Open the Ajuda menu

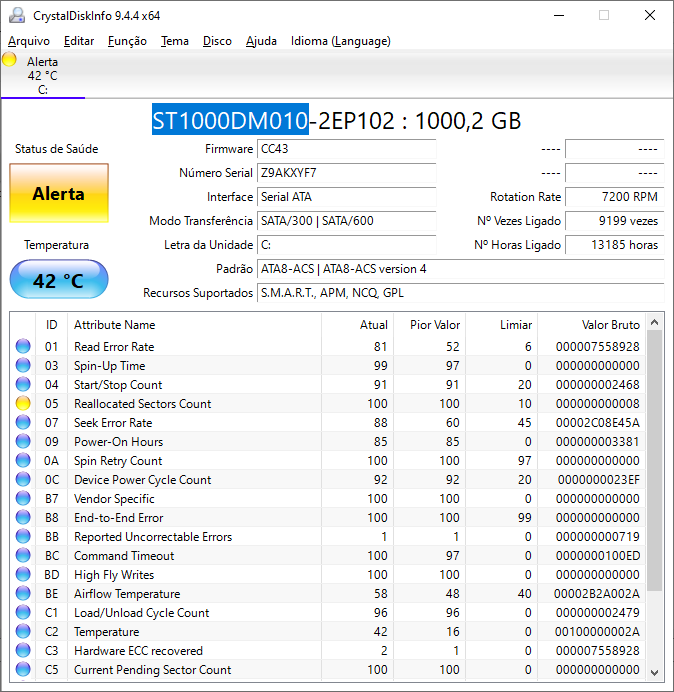coord(261,41)
